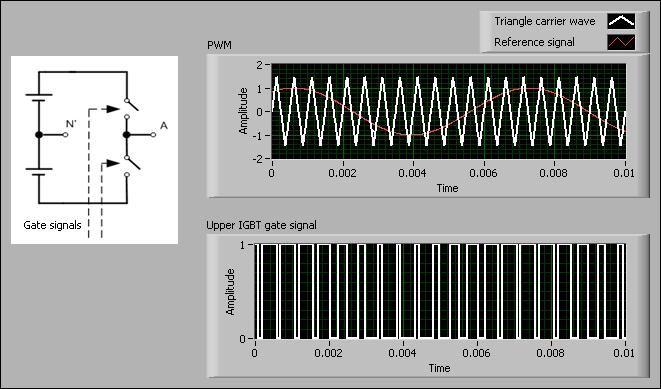Viewport: 661px width, 389px height.
Task: Click the PWM graph title
Action: pyautogui.click(x=219, y=45)
